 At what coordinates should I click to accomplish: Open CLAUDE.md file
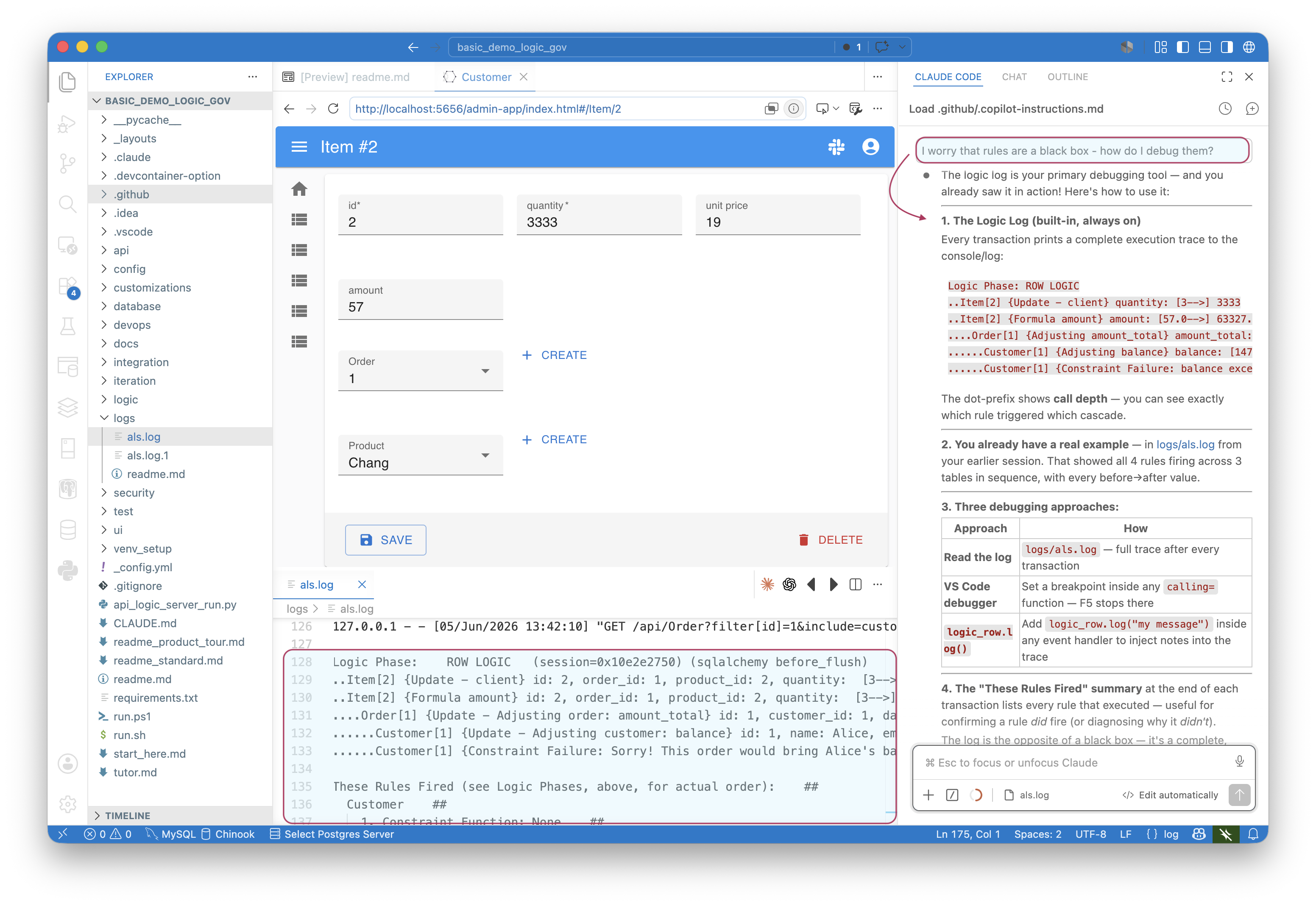tap(181, 623)
